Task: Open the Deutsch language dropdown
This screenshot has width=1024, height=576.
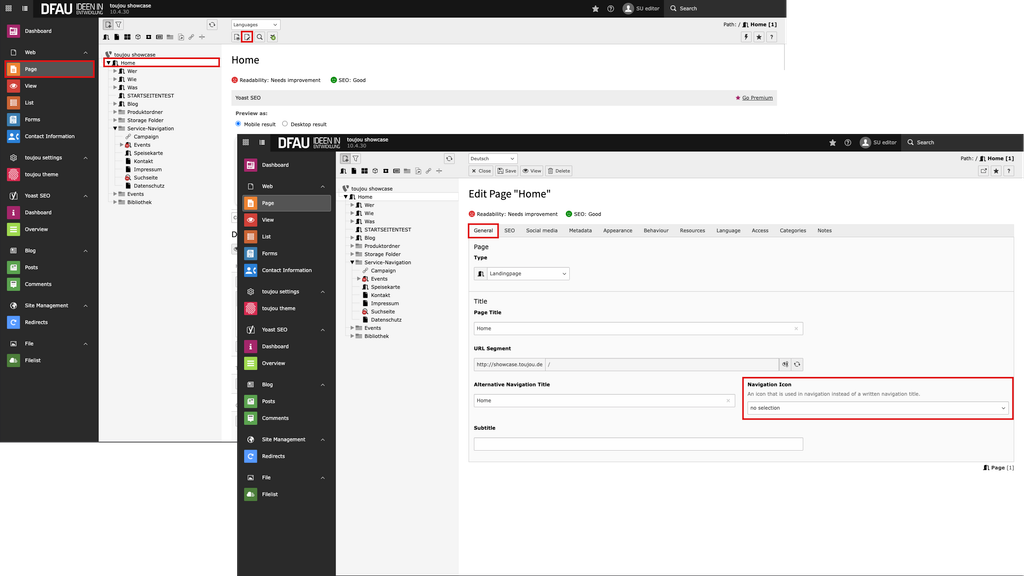Action: pos(492,158)
